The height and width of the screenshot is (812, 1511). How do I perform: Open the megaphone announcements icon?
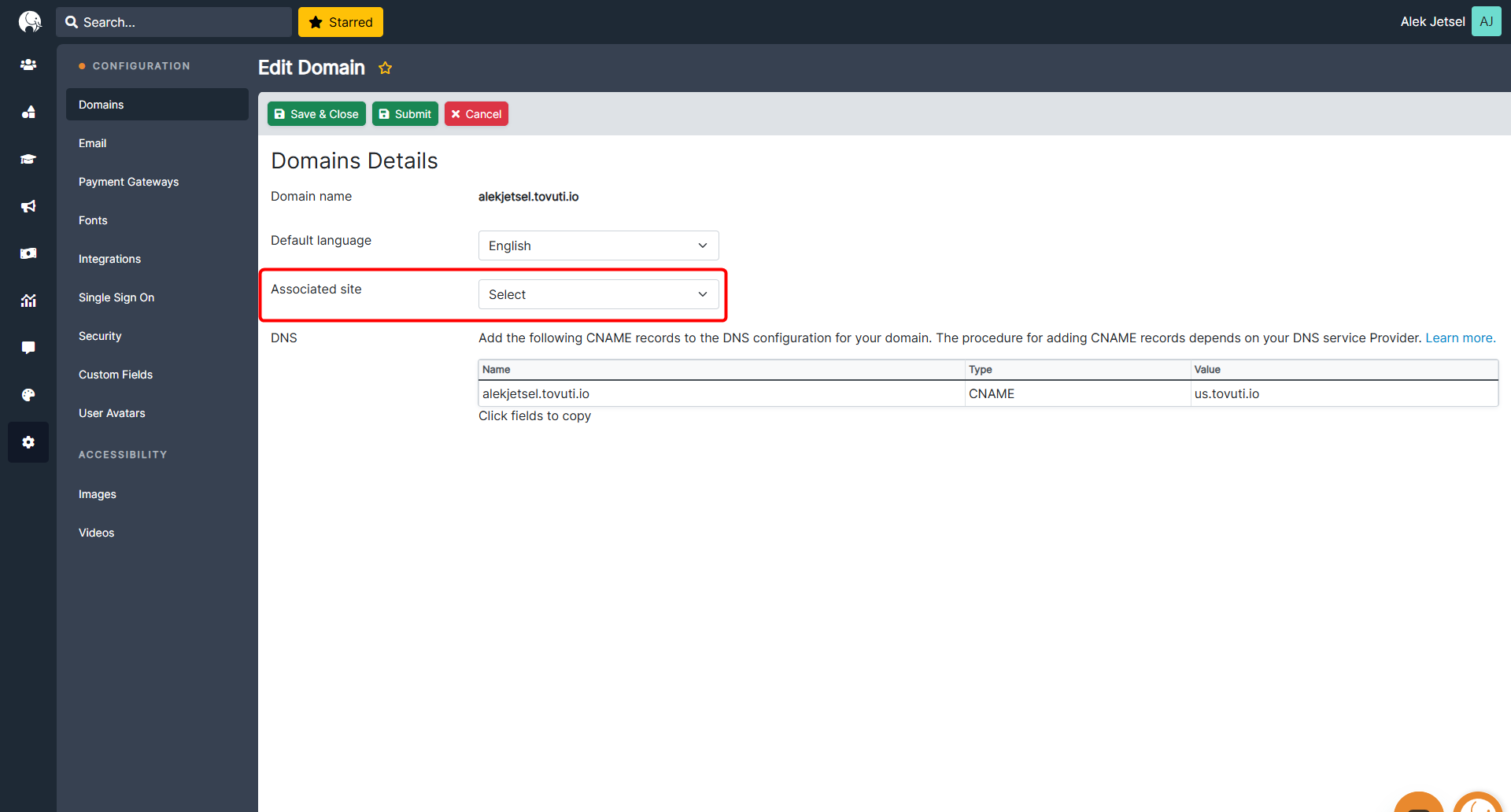pos(28,206)
